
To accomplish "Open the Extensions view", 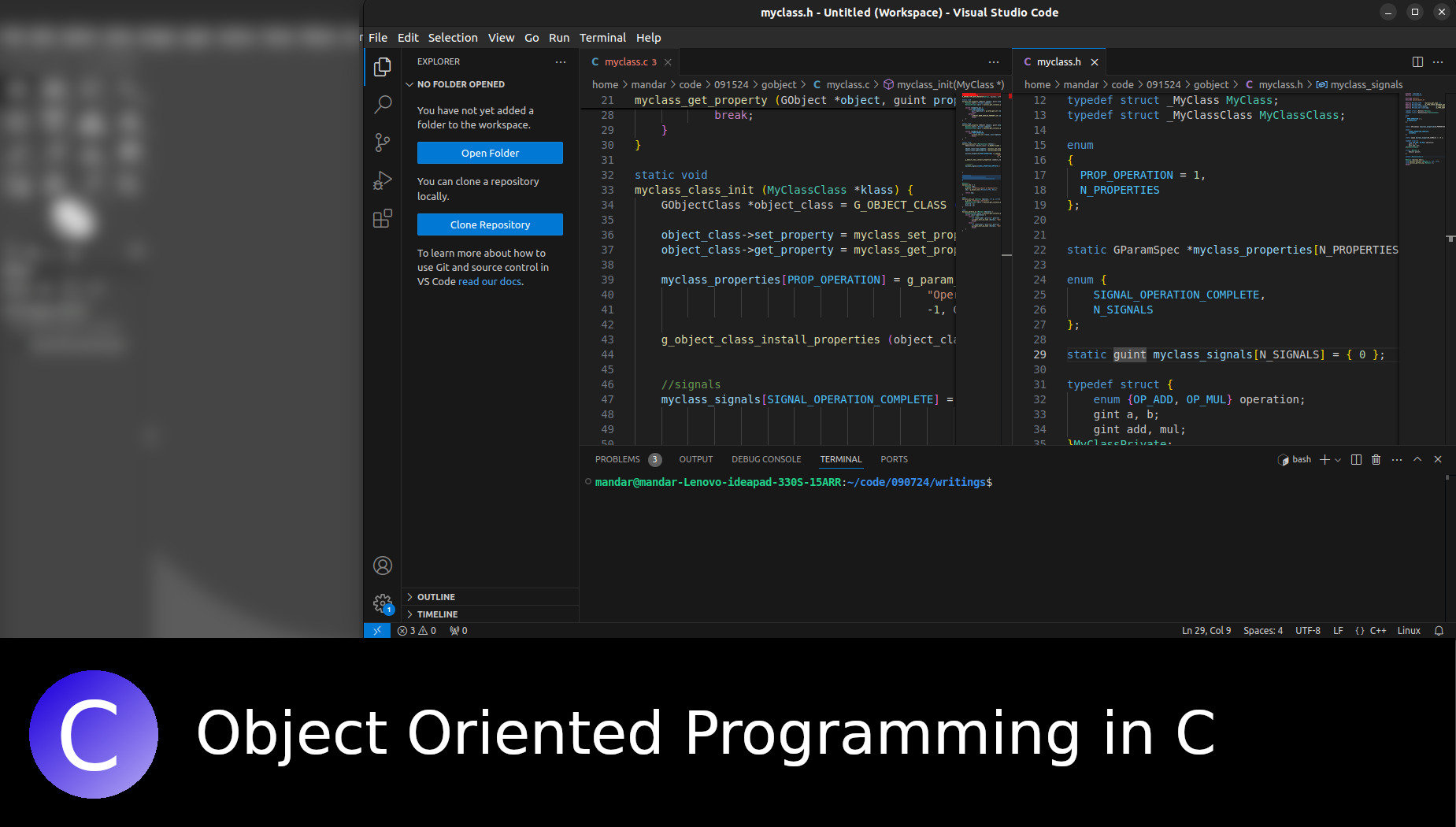I will [x=383, y=218].
